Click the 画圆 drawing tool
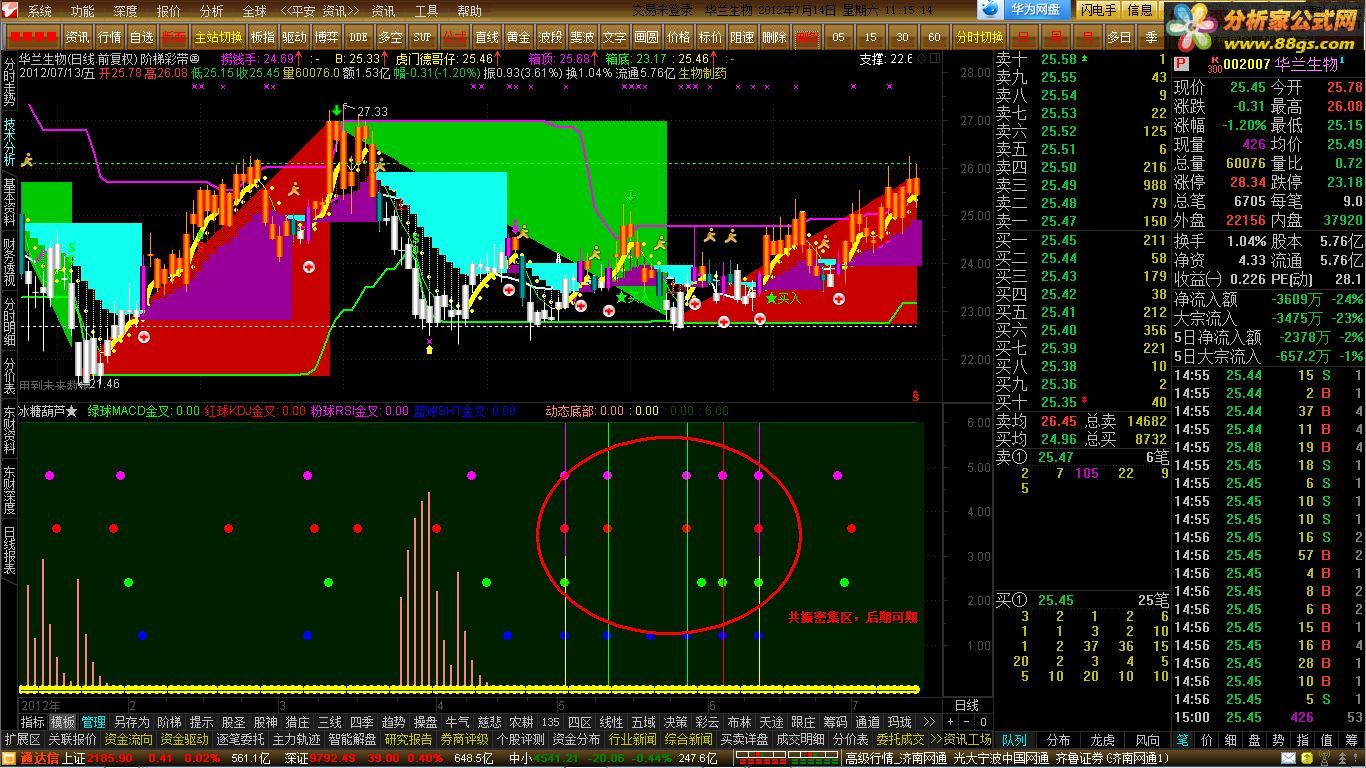This screenshot has width=1366, height=768. [646, 37]
